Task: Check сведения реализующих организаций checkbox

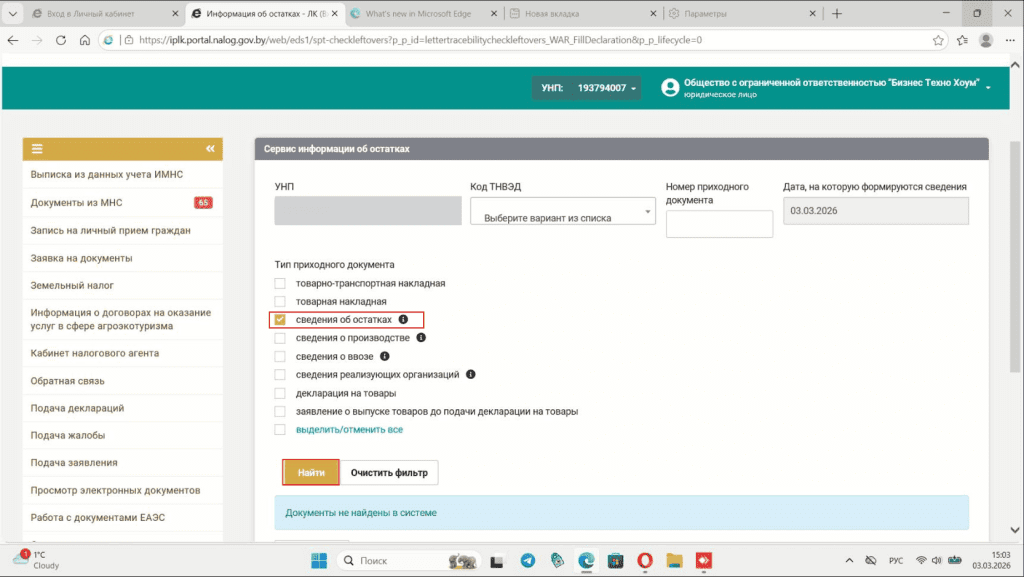Action: [x=280, y=375]
